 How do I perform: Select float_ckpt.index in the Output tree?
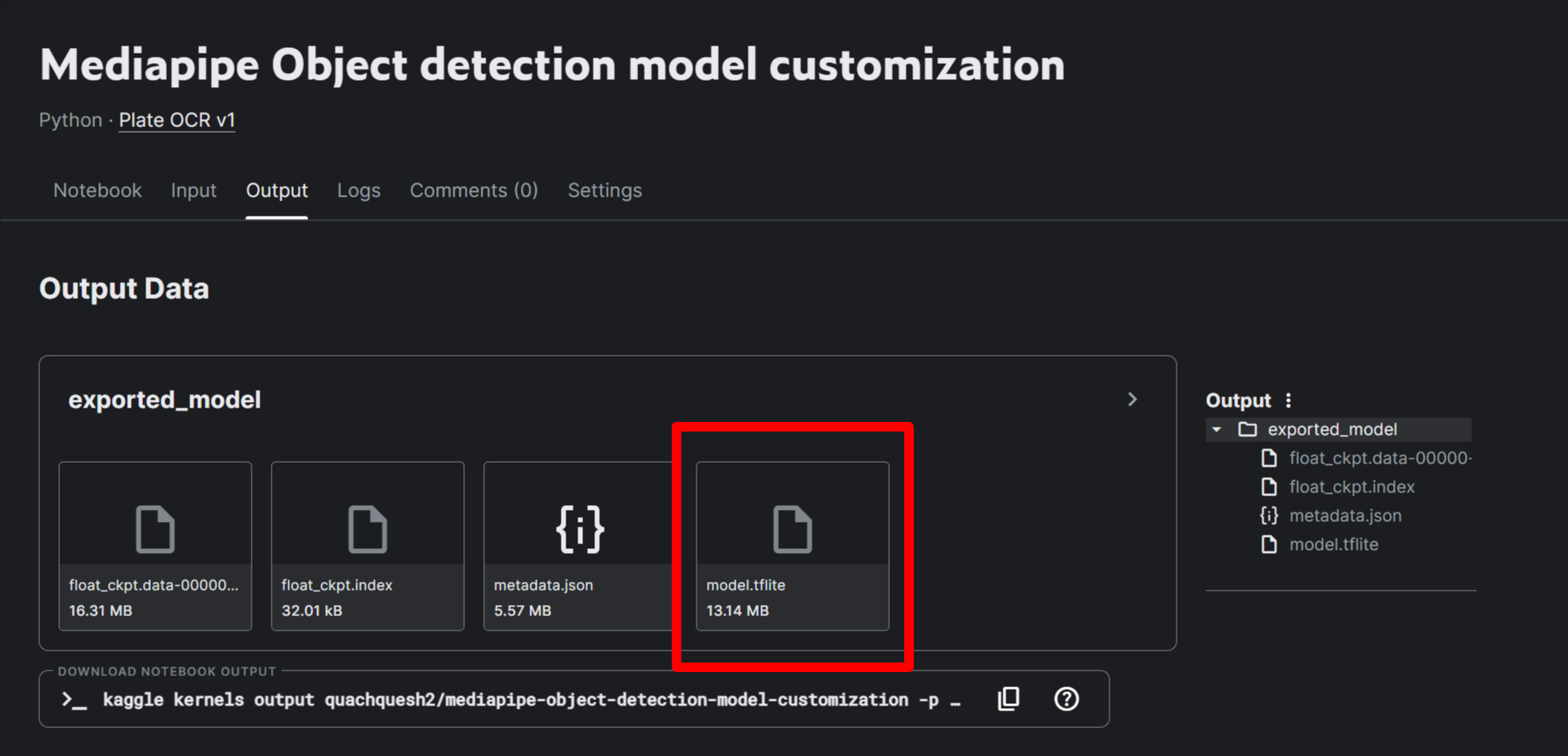click(1352, 487)
